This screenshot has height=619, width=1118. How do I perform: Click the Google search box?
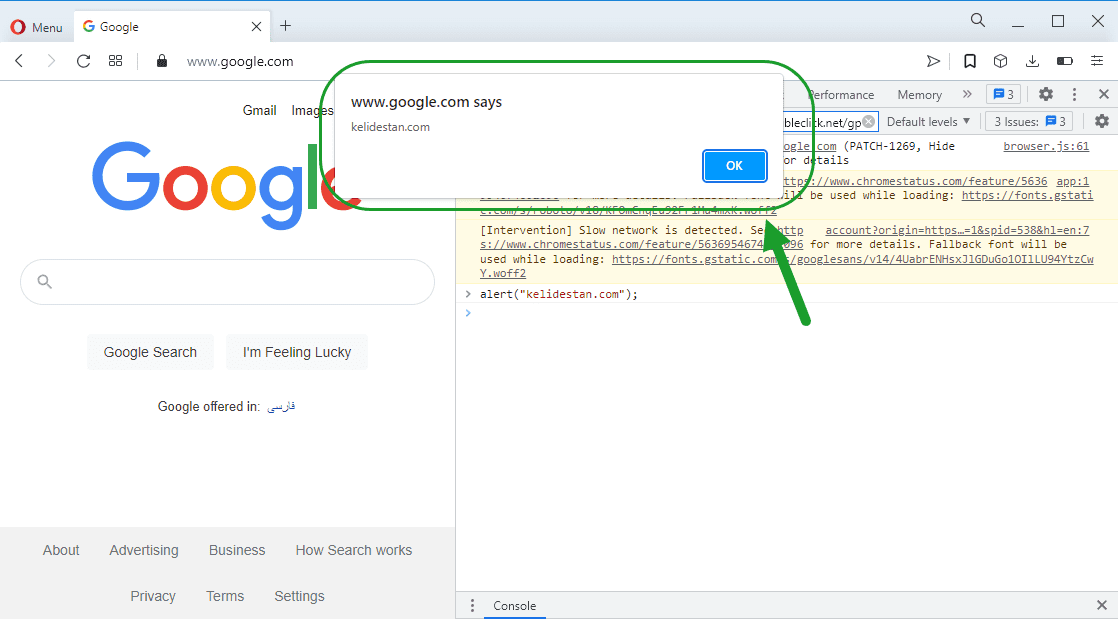click(227, 282)
